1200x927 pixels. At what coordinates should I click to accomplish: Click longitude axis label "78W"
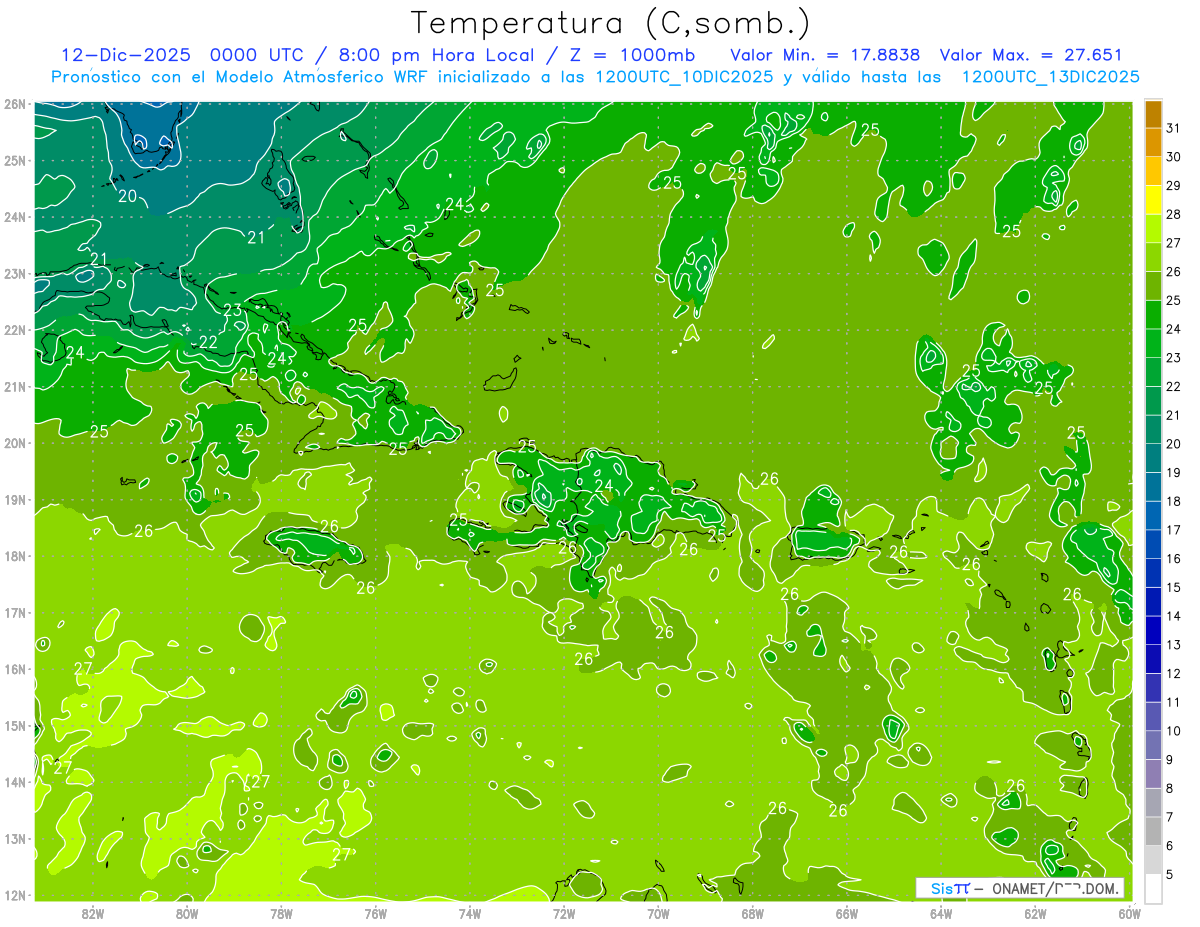[x=281, y=913]
